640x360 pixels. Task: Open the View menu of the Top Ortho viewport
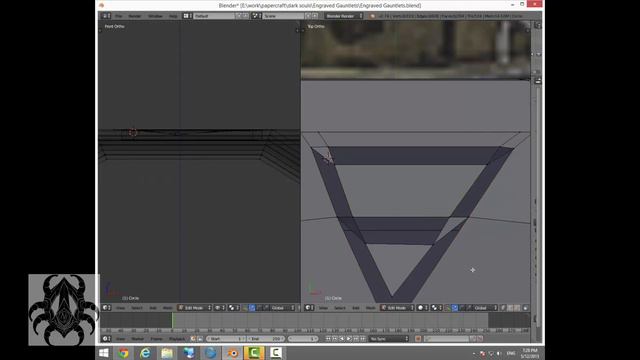pyautogui.click(x=323, y=308)
